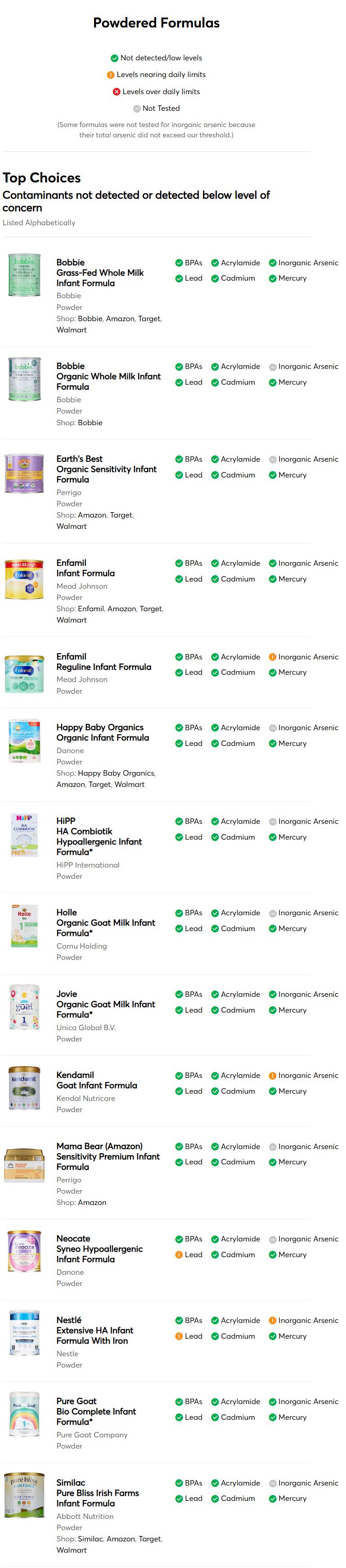
Task: Click the orange Lead icon for Nestlé Extensive HA
Action: [179, 1336]
